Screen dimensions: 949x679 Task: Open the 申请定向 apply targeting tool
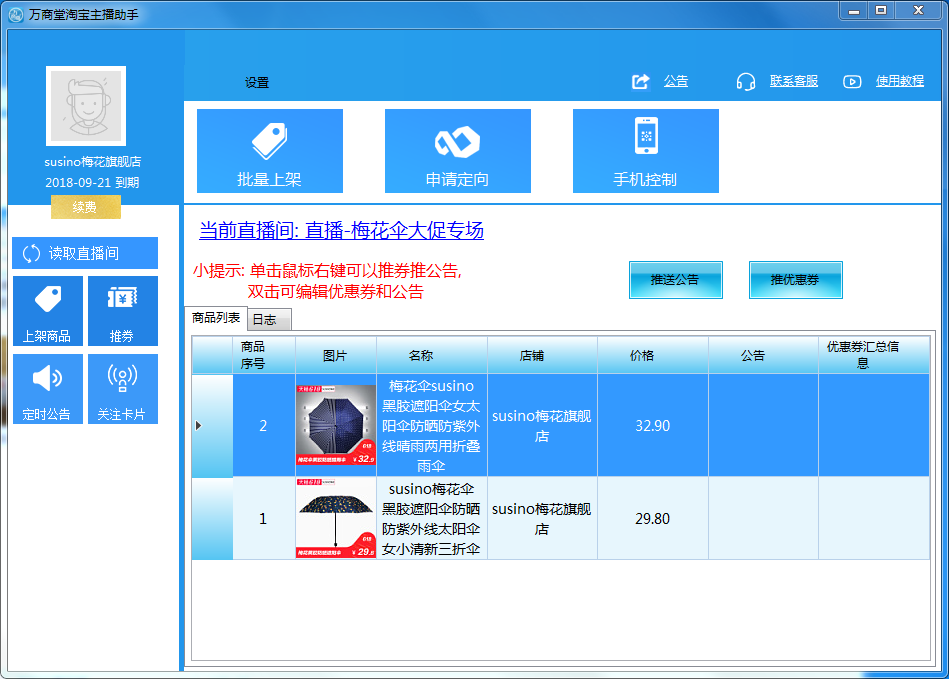coord(457,150)
